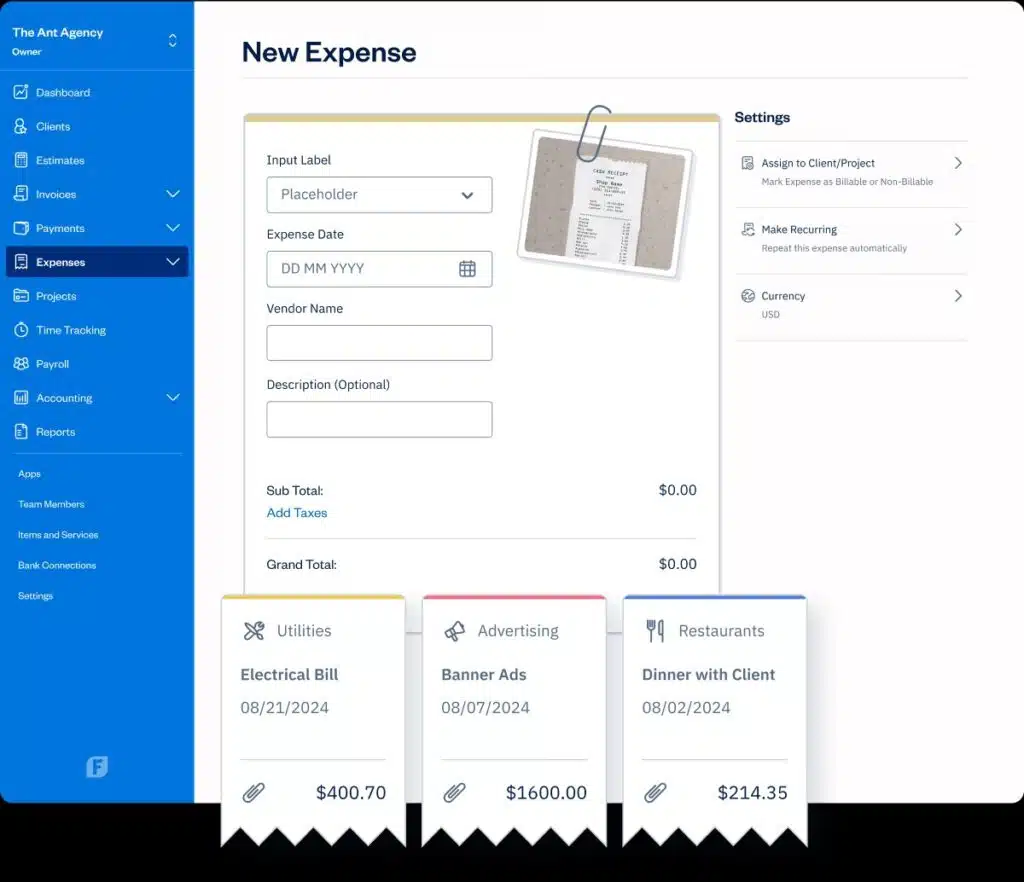1024x882 pixels.
Task: Click the Add Taxes link
Action: pos(297,512)
